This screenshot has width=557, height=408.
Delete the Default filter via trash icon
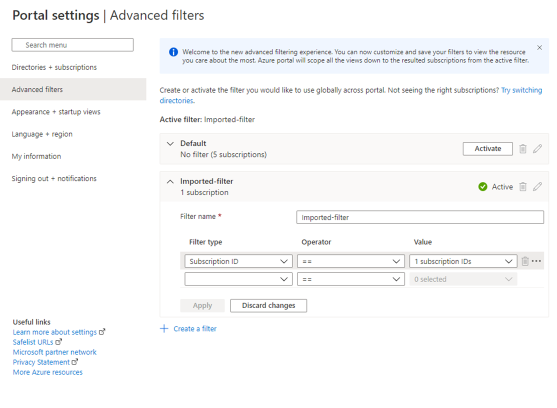523,149
